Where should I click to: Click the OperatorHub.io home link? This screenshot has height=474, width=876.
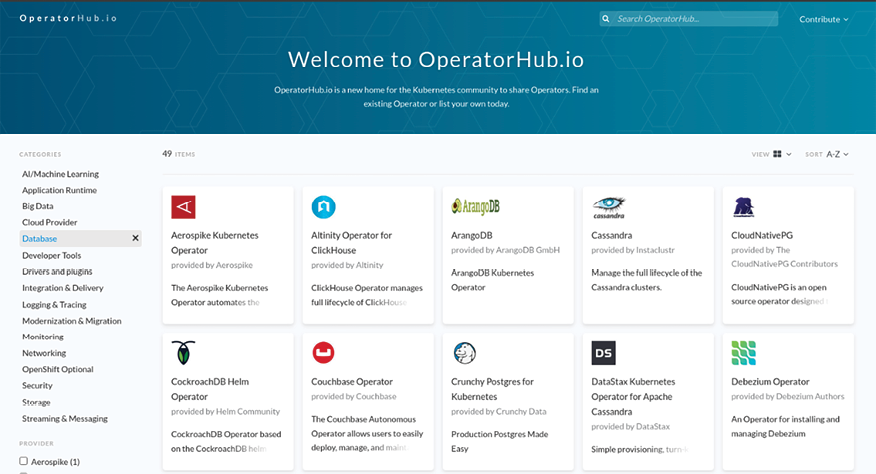68,19
